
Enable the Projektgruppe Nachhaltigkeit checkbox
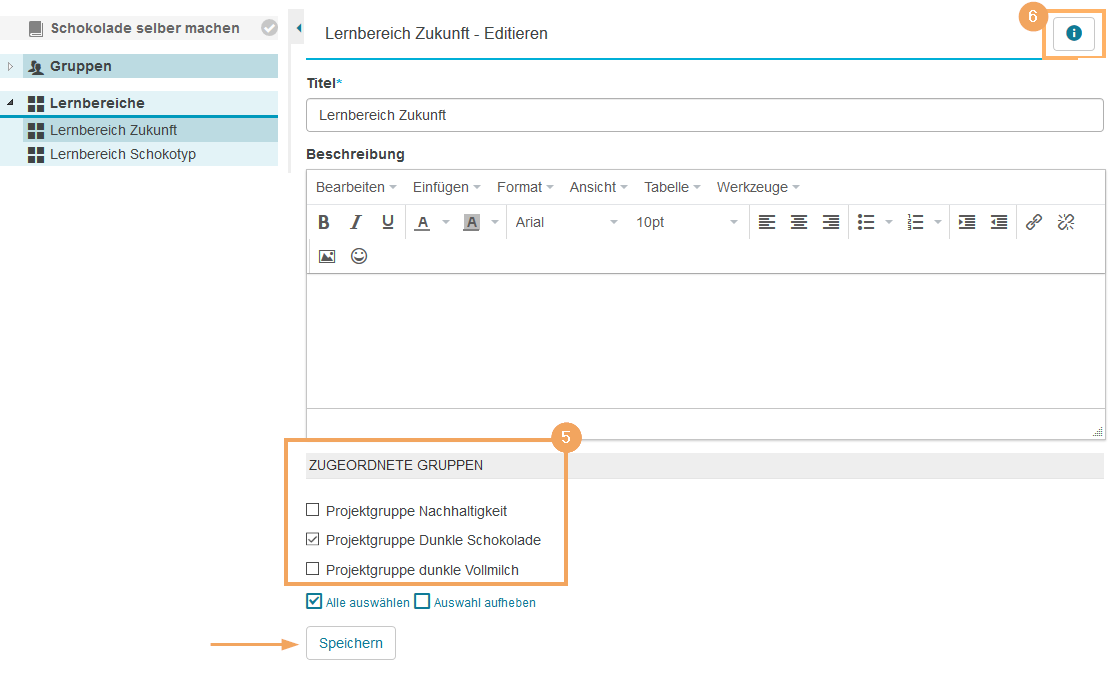point(313,510)
